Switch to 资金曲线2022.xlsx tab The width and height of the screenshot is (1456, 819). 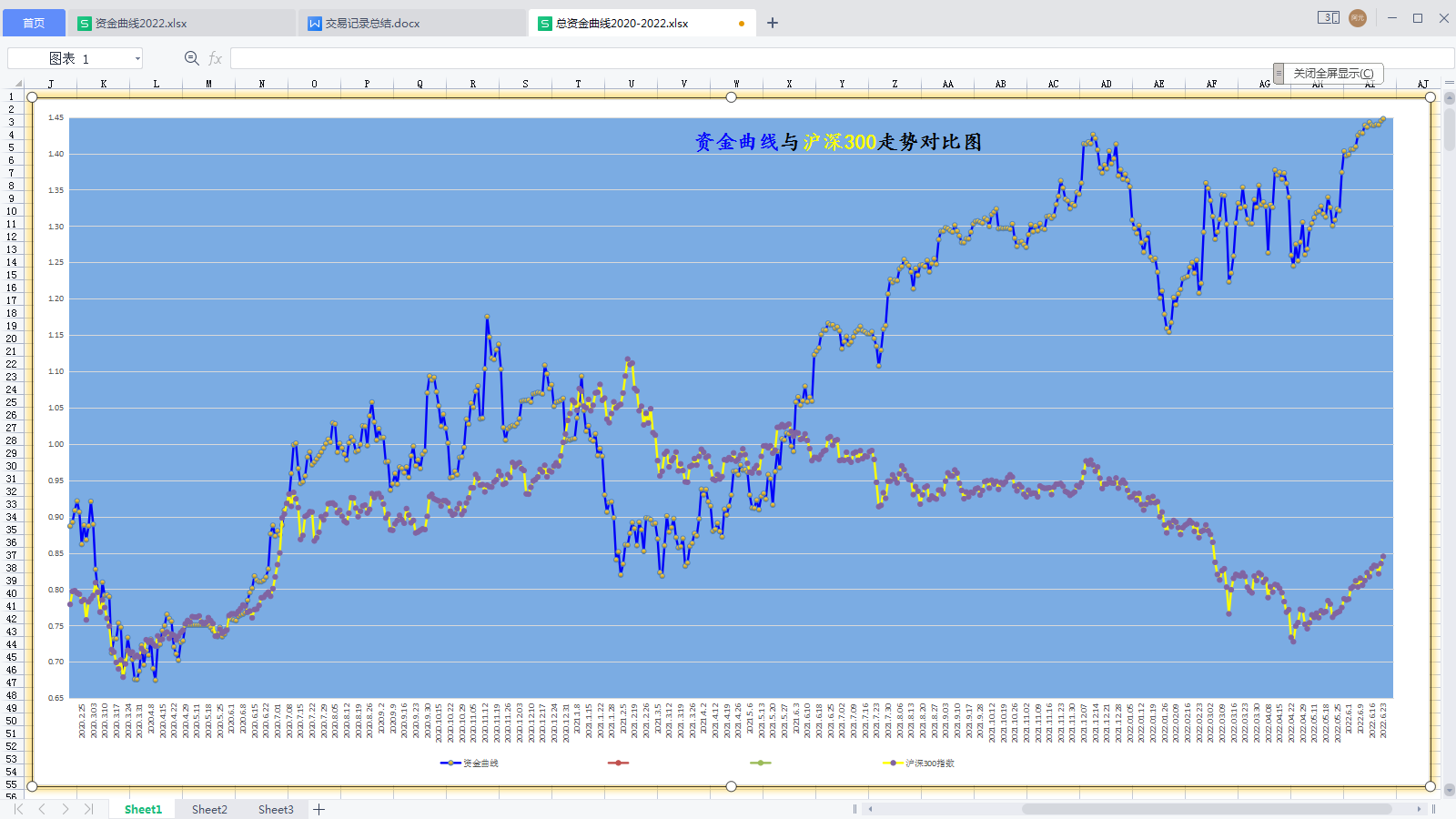141,24
